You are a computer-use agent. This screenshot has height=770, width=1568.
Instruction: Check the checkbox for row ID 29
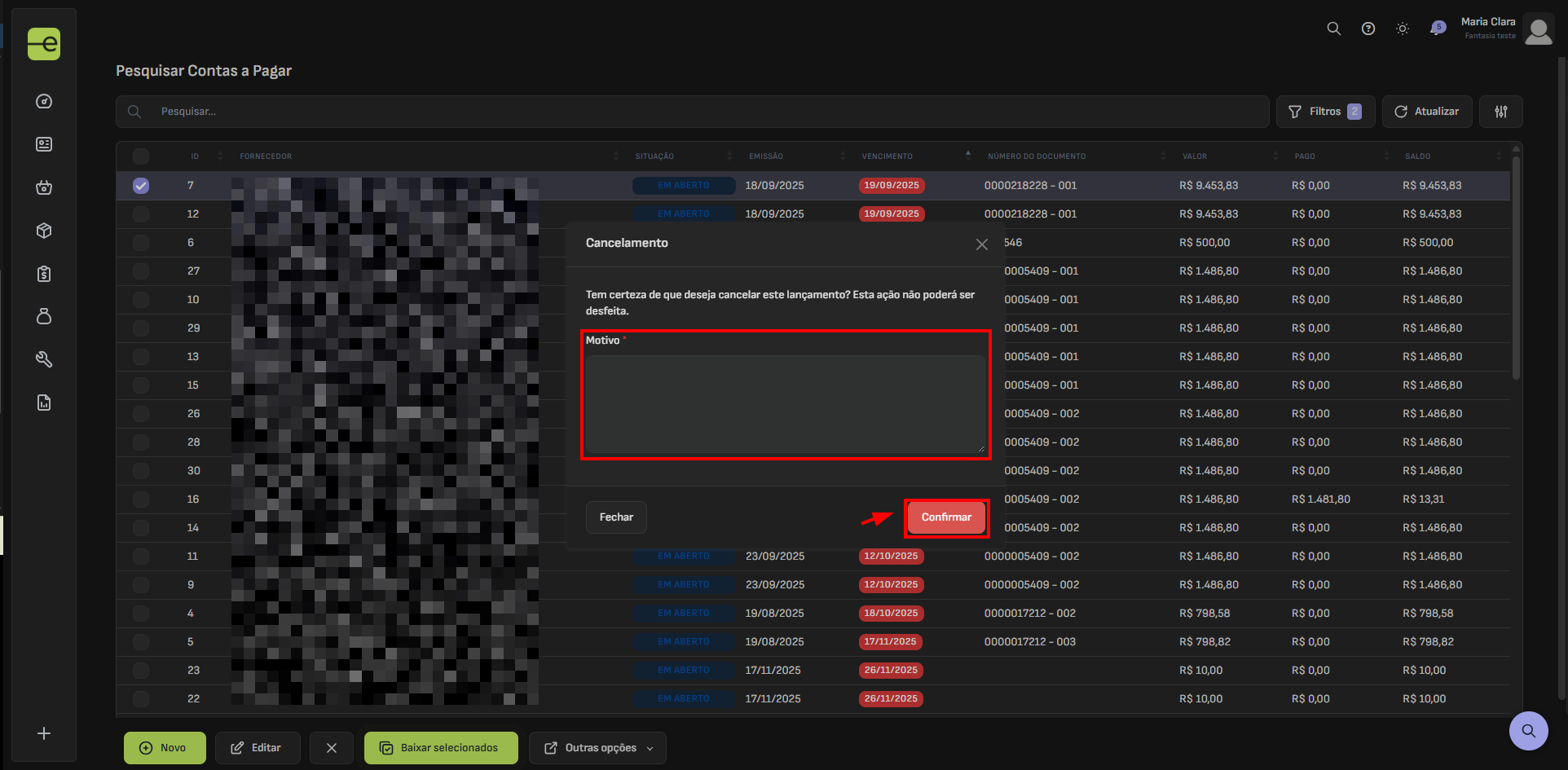point(141,328)
